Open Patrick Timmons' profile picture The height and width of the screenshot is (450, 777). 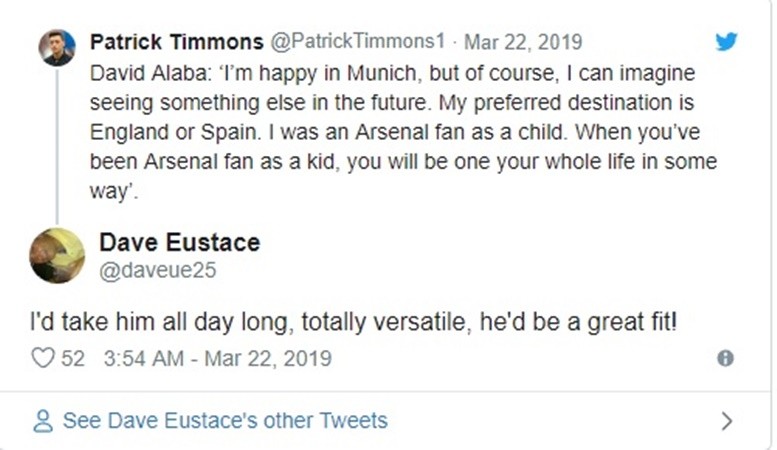56,48
